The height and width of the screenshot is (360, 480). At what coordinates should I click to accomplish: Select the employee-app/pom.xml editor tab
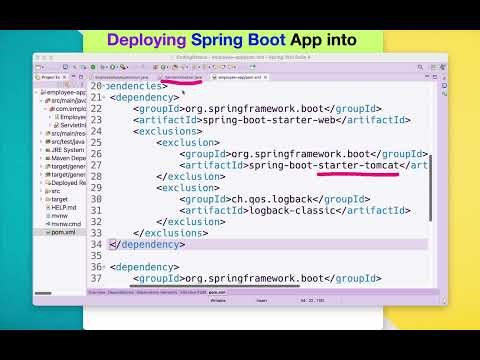coord(240,77)
